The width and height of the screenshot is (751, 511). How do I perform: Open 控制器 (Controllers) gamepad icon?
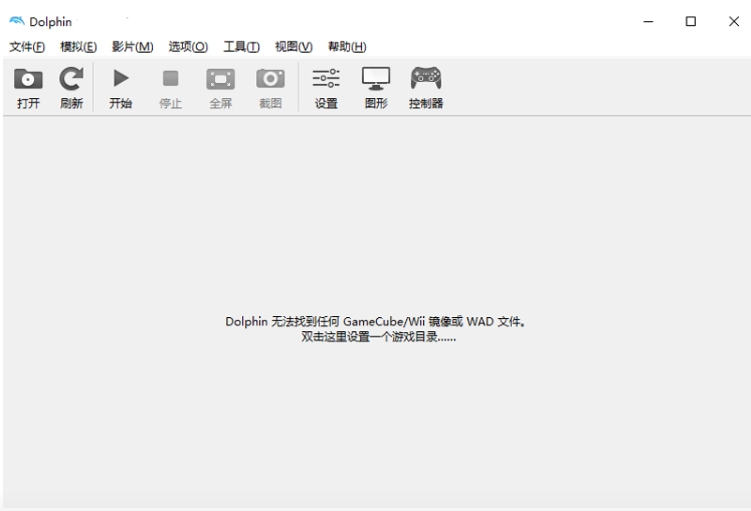(426, 78)
